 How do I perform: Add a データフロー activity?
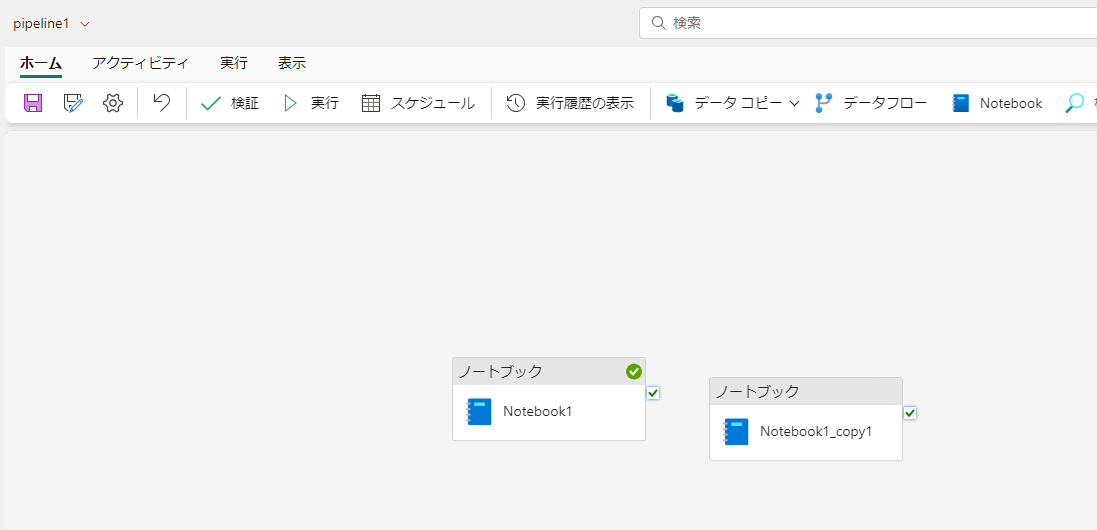(x=872, y=103)
